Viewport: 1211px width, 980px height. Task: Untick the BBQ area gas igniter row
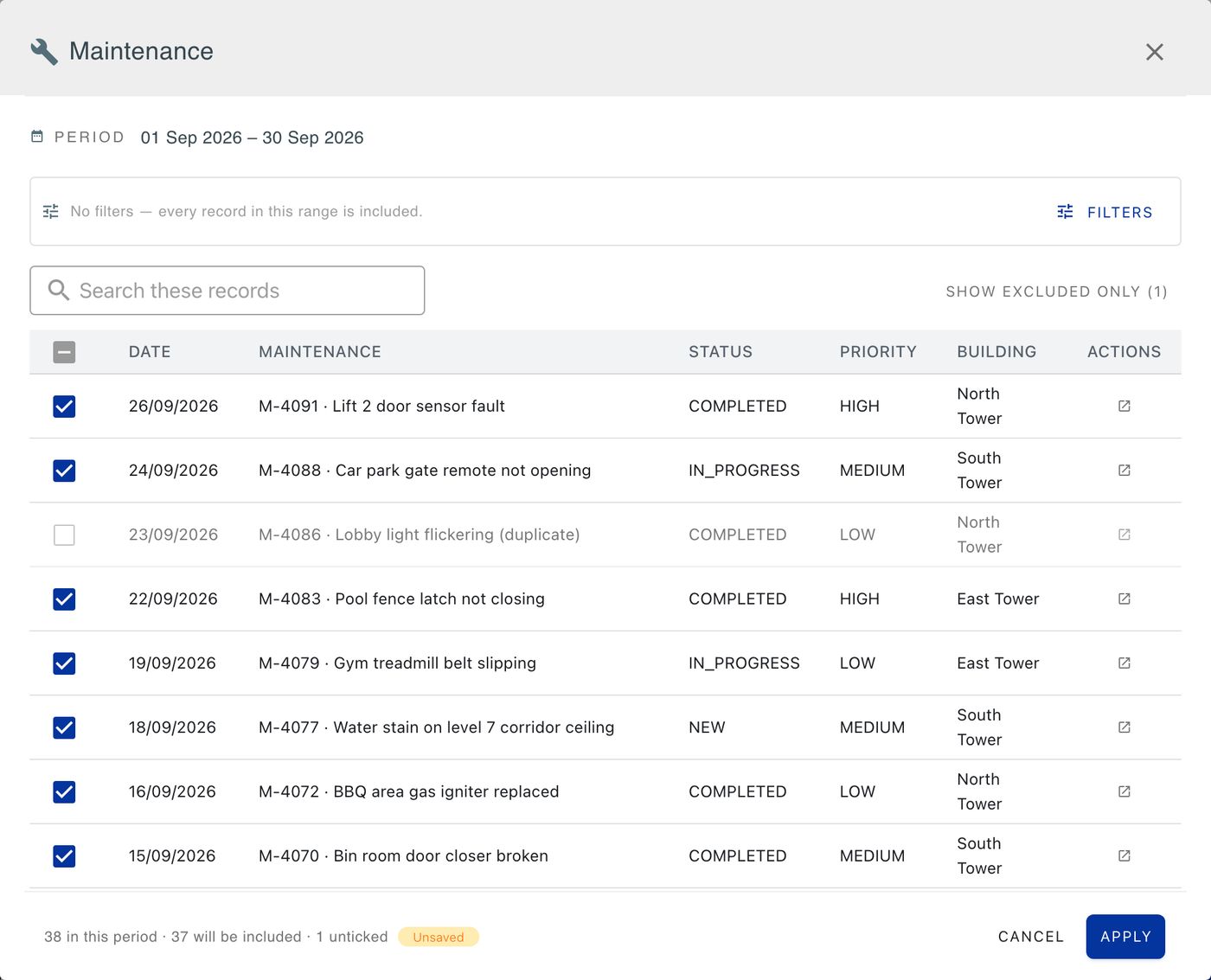(64, 791)
